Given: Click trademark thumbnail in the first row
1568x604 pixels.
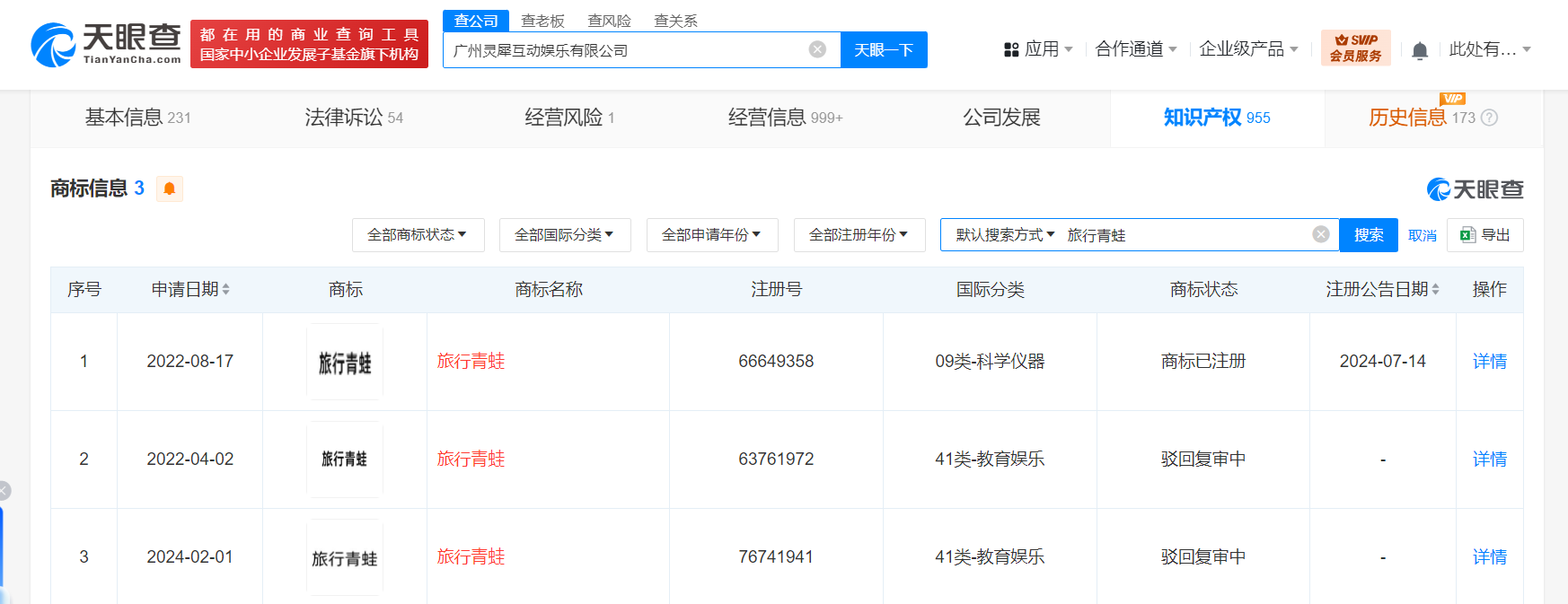Looking at the screenshot, I should (x=345, y=362).
